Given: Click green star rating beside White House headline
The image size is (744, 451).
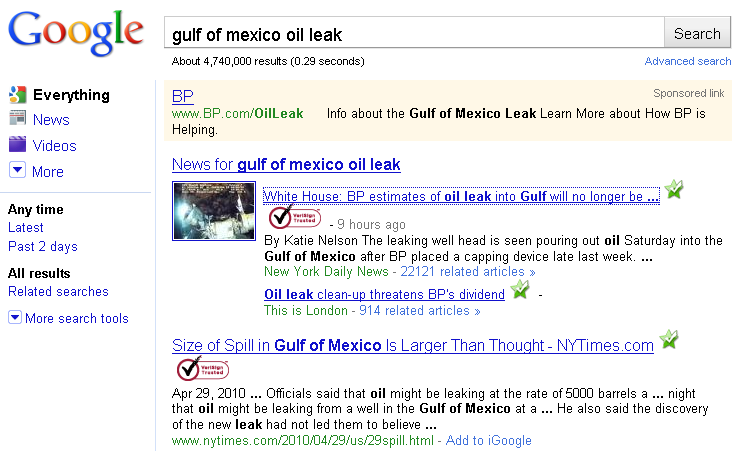Looking at the screenshot, I should (x=674, y=189).
